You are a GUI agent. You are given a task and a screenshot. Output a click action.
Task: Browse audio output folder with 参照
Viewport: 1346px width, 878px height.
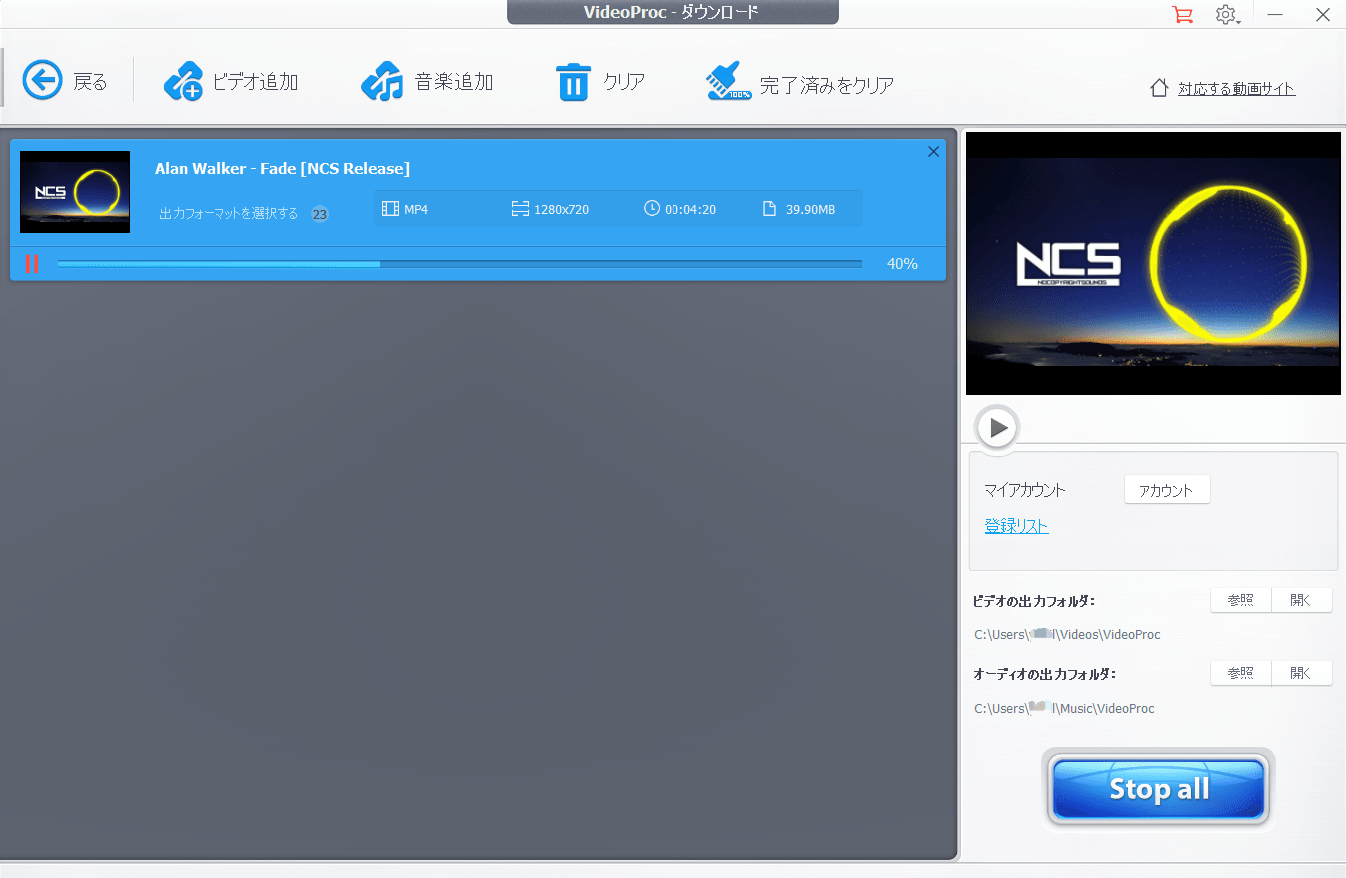coord(1241,673)
